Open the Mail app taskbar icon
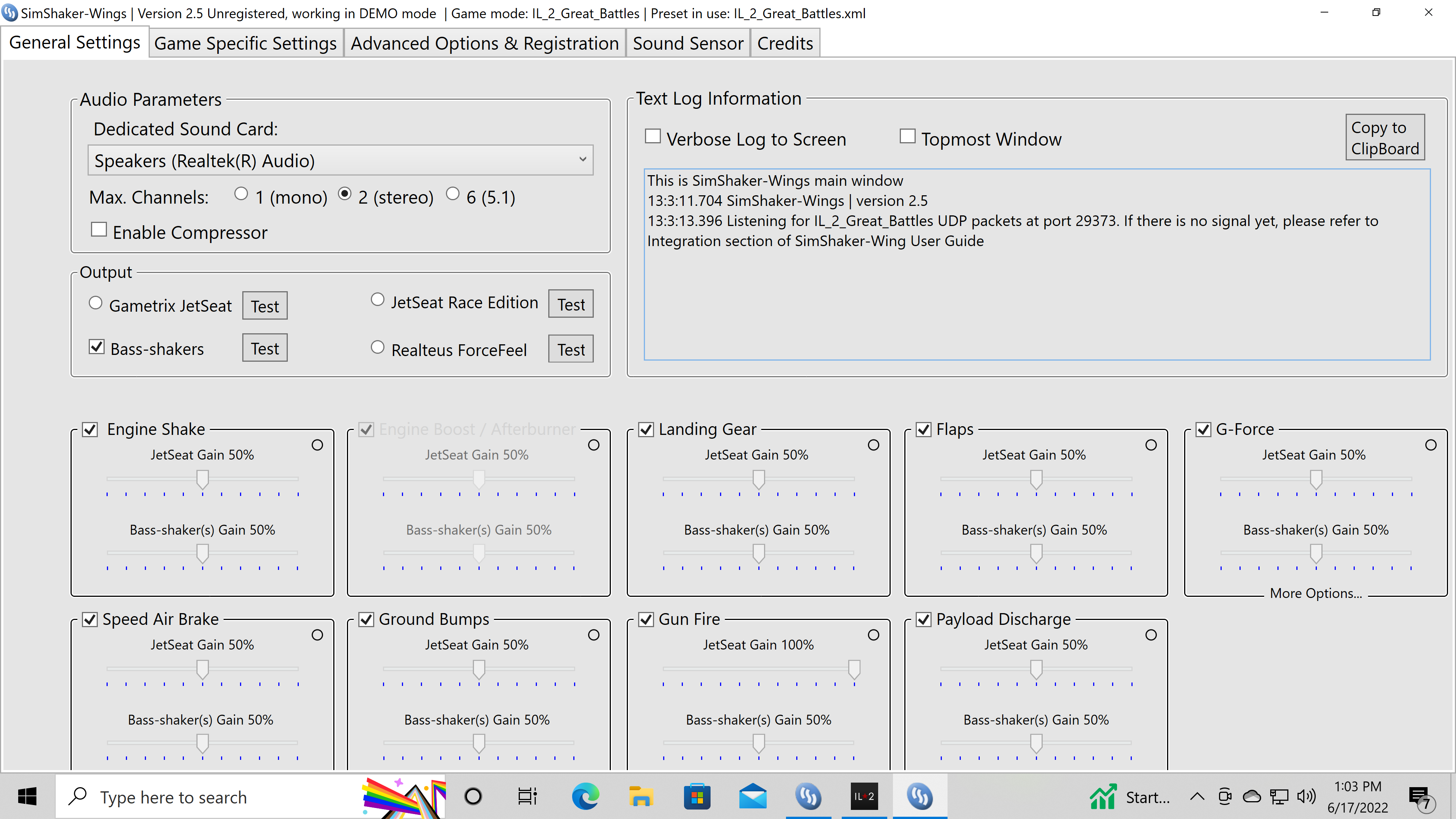Viewport: 1456px width, 819px height. [x=752, y=796]
